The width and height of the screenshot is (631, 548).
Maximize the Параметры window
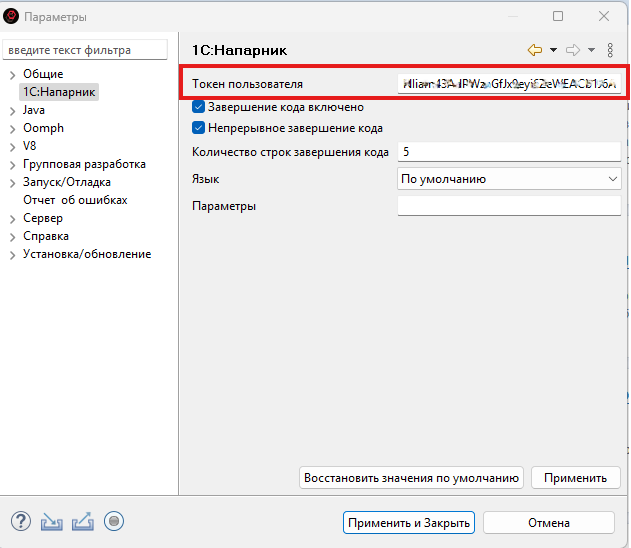coord(558,16)
